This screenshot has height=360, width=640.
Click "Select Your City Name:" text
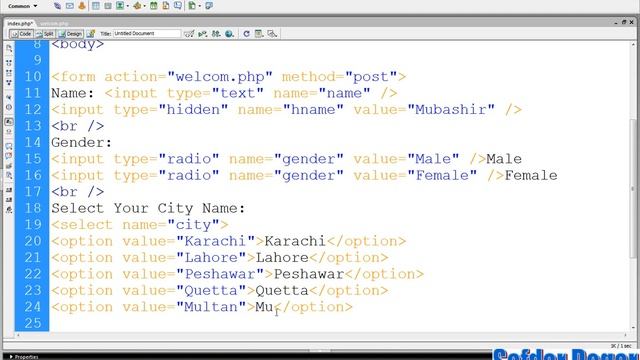[x=148, y=209]
